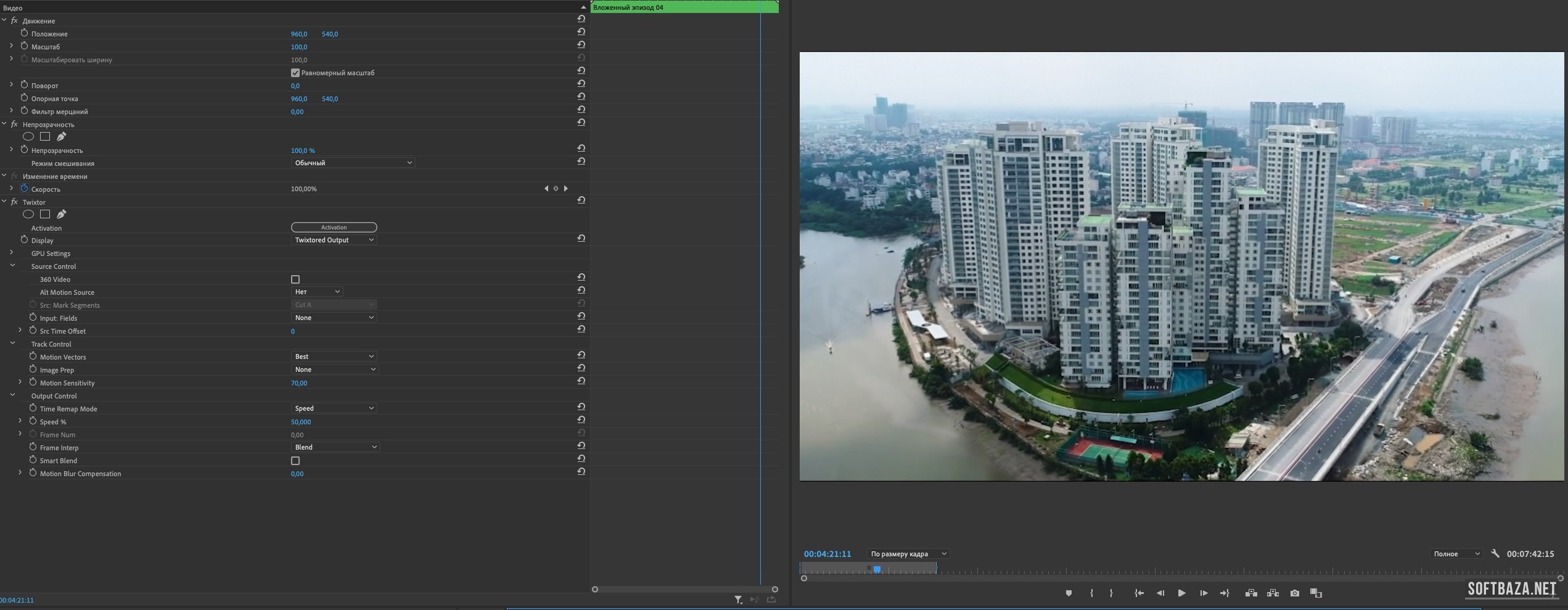Enable the 360 Video checkbox
This screenshot has height=610, width=1568.
pos(295,279)
